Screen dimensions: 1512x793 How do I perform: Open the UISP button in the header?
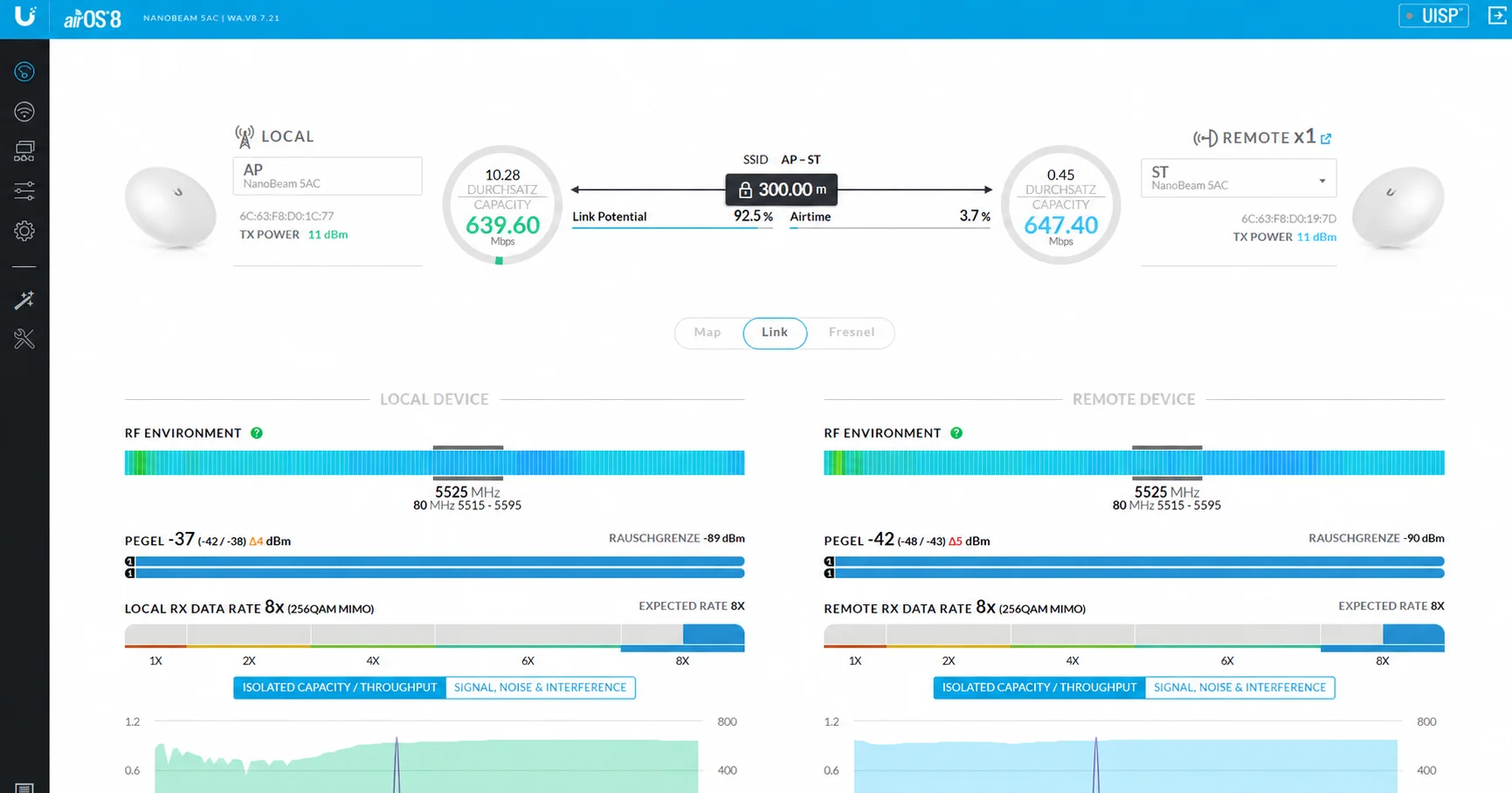1433,16
